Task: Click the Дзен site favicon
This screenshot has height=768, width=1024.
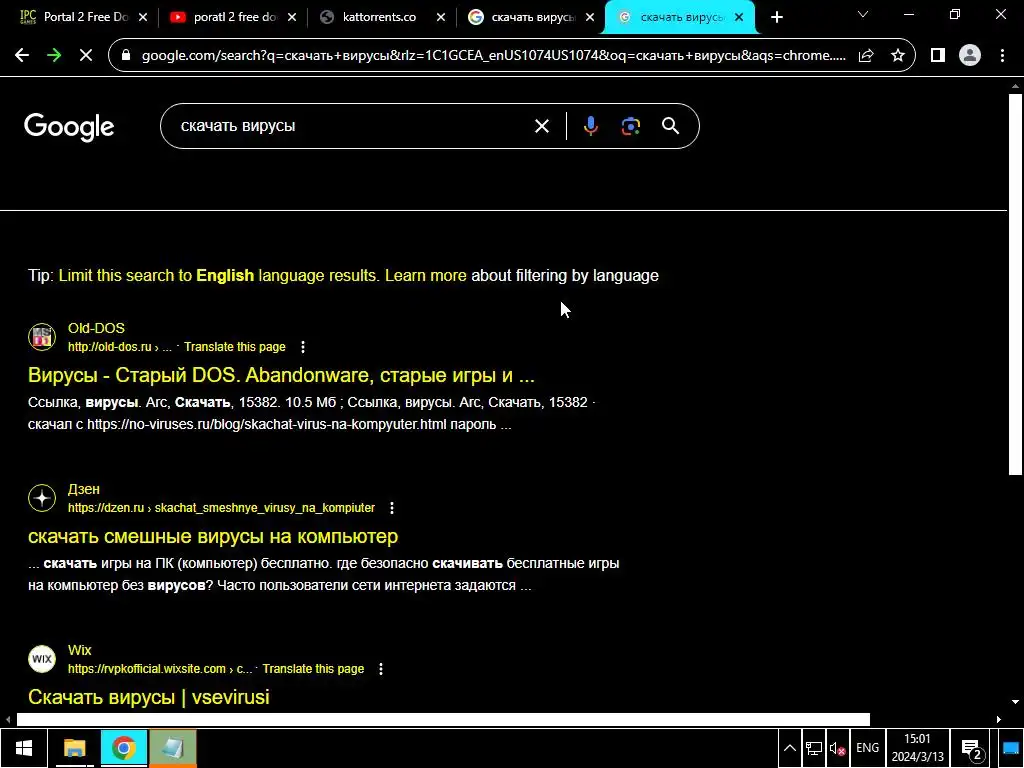Action: coord(42,498)
